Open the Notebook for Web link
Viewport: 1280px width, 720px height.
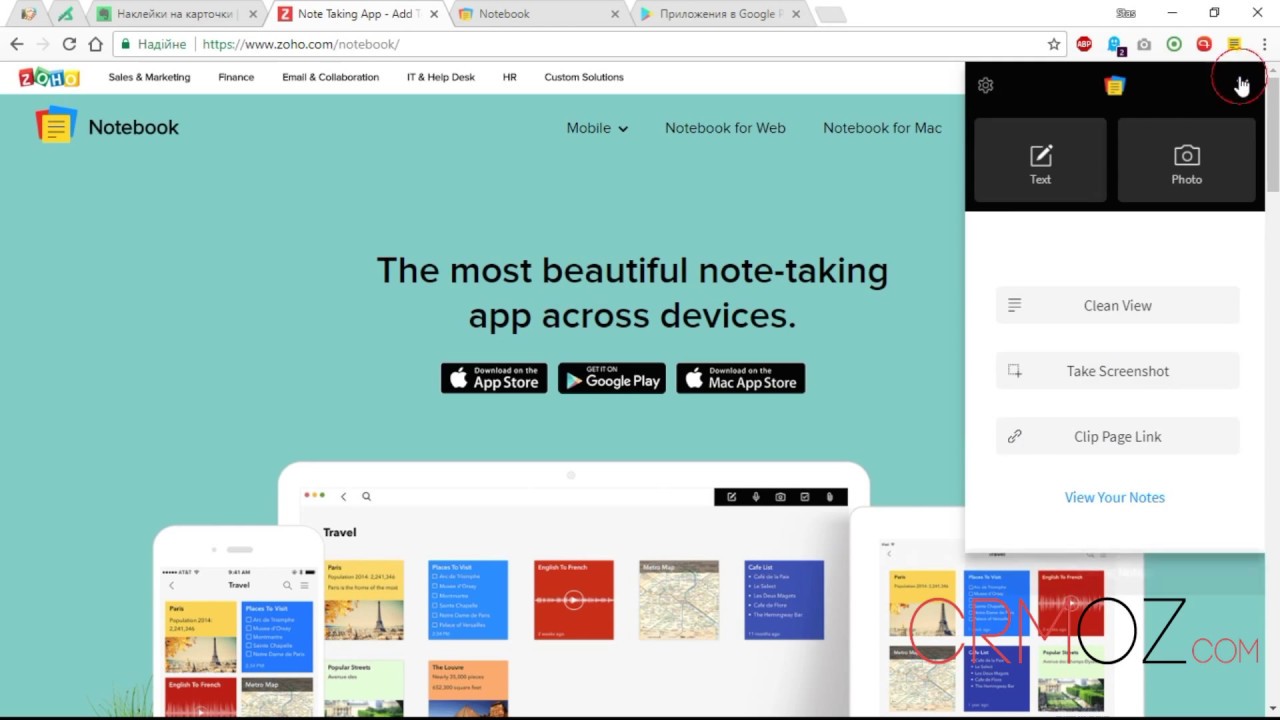725,128
